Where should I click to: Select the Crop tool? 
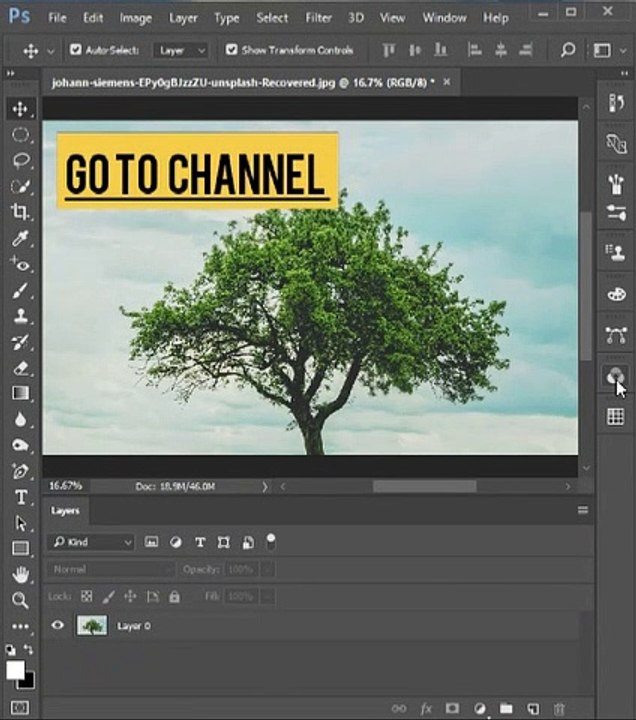[x=20, y=212]
